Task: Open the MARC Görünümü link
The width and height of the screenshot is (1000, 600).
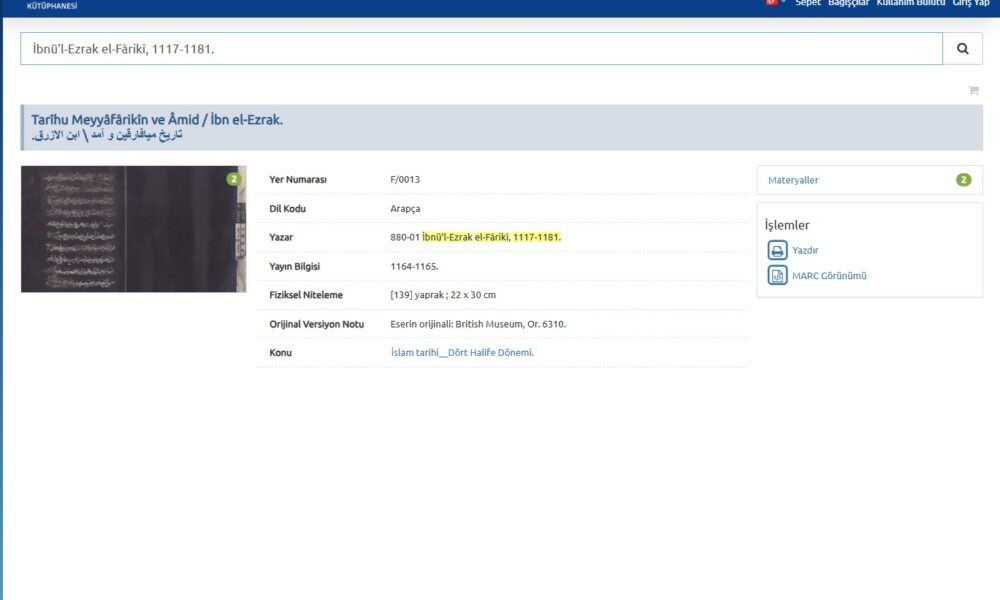Action: pos(829,276)
